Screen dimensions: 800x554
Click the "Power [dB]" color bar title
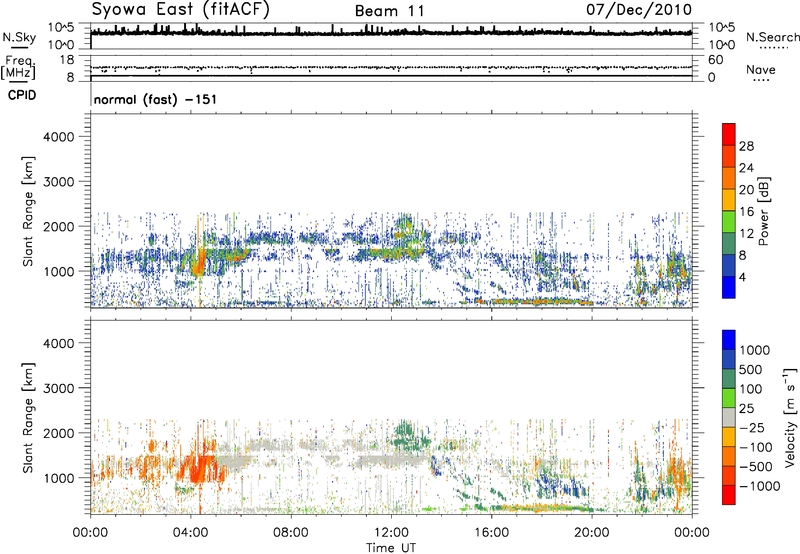click(x=763, y=211)
